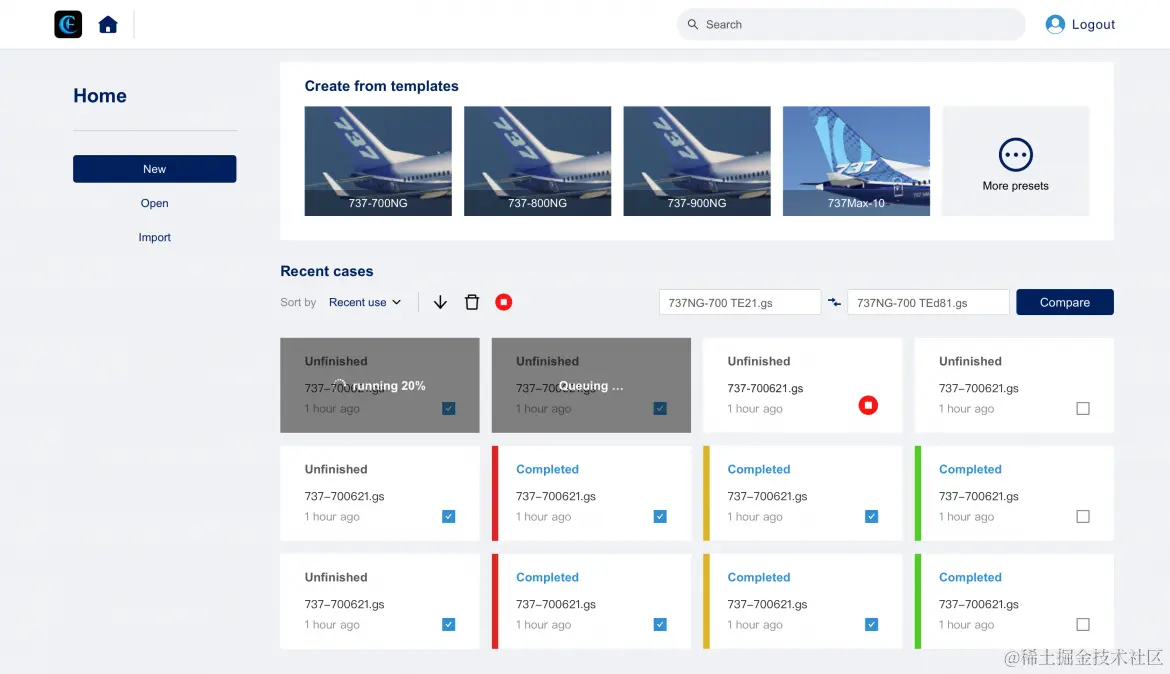Click the Logout link
The width and height of the screenshot is (1170, 674).
pyautogui.click(x=1093, y=25)
